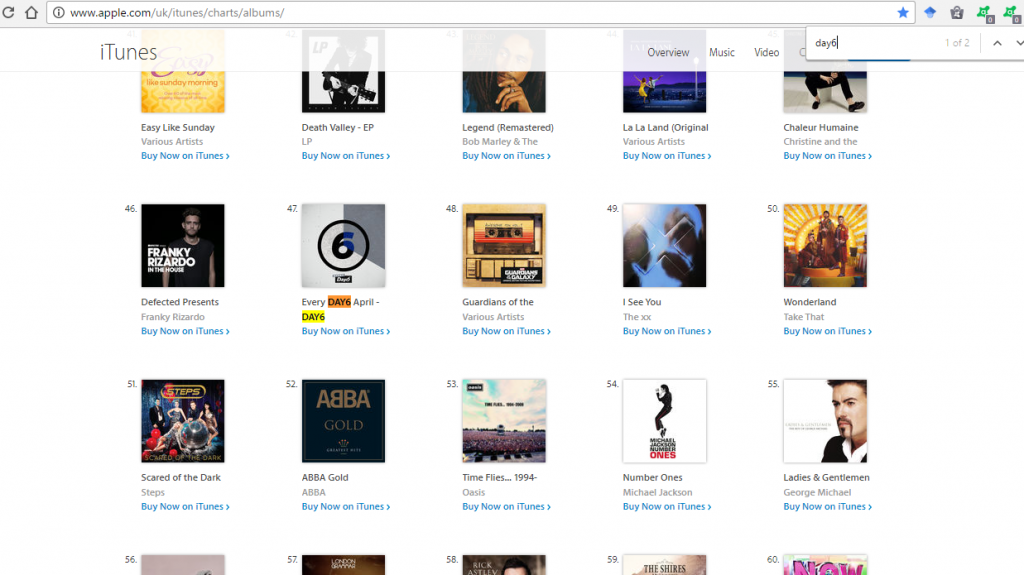Buy Wonderland on iTunes
This screenshot has width=1024, height=575.
tap(828, 331)
